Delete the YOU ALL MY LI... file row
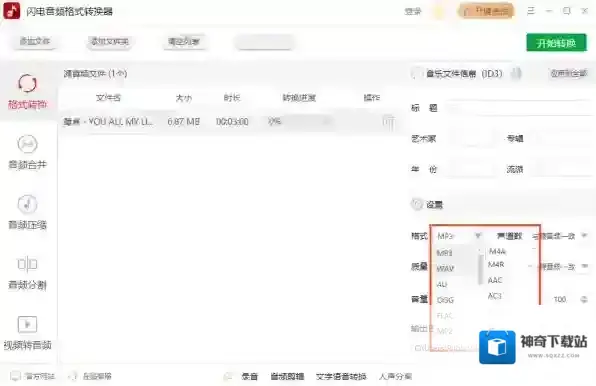Viewport: 596px width, 386px height. [x=388, y=122]
